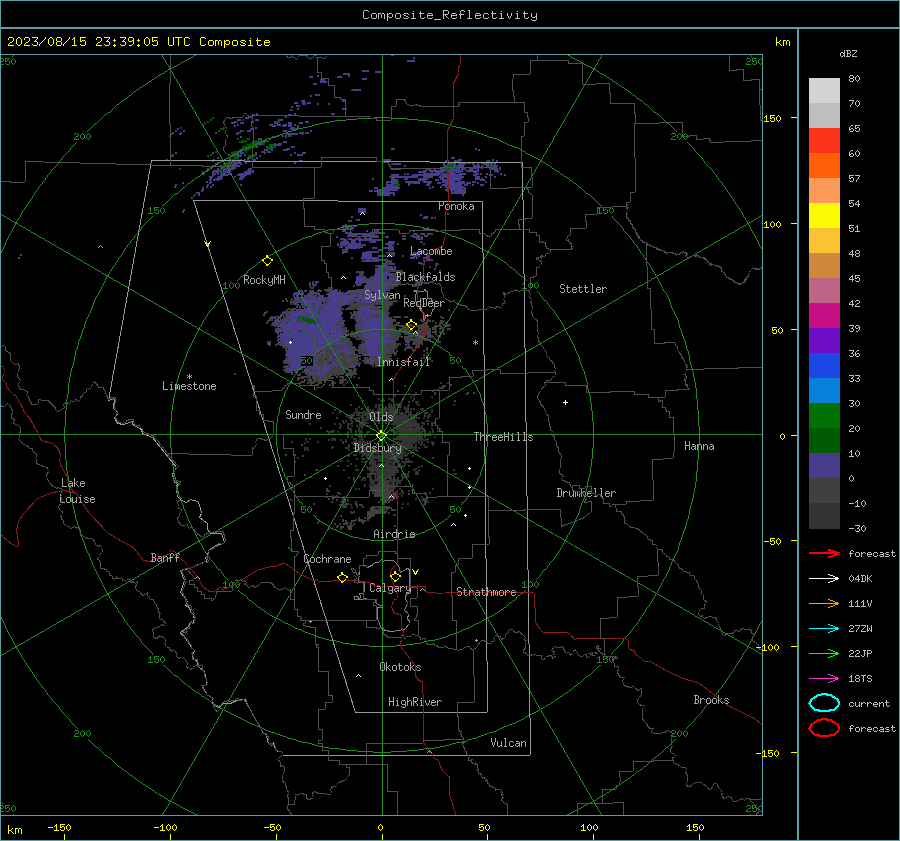Click the bright green swatch in dBZ scale
Image resolution: width=900 pixels, height=841 pixels.
coord(824,415)
